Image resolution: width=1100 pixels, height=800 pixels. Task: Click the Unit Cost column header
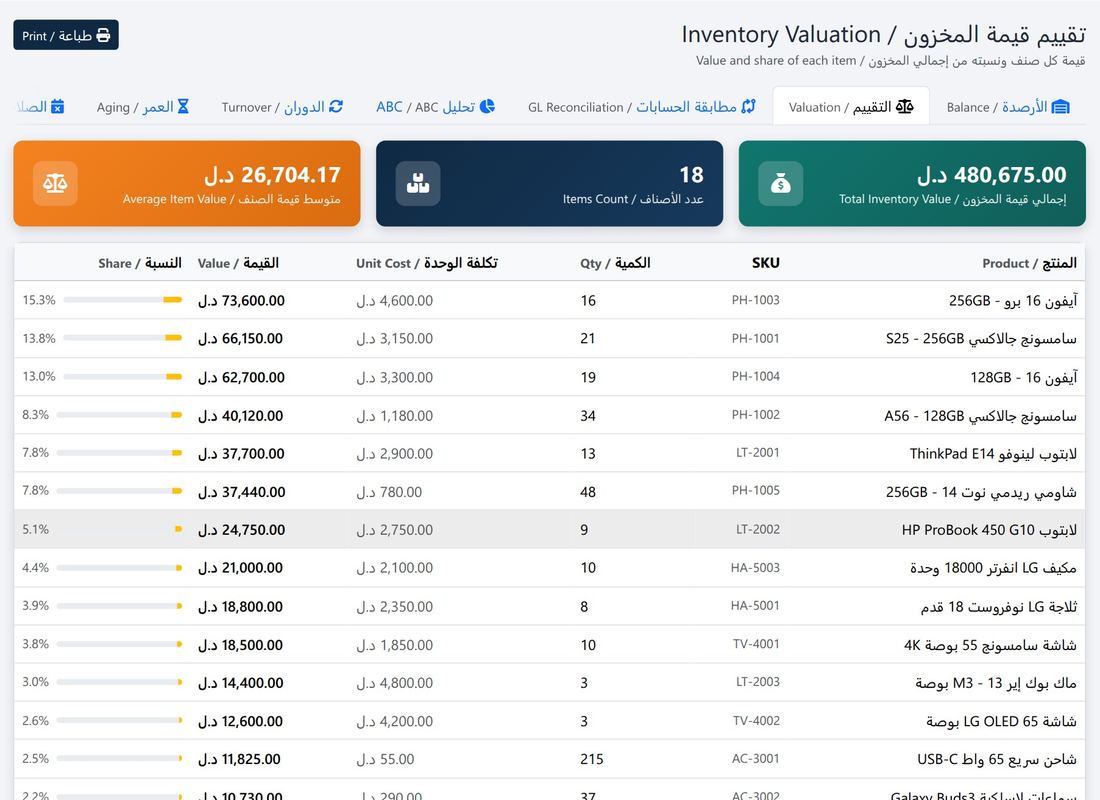click(427, 263)
